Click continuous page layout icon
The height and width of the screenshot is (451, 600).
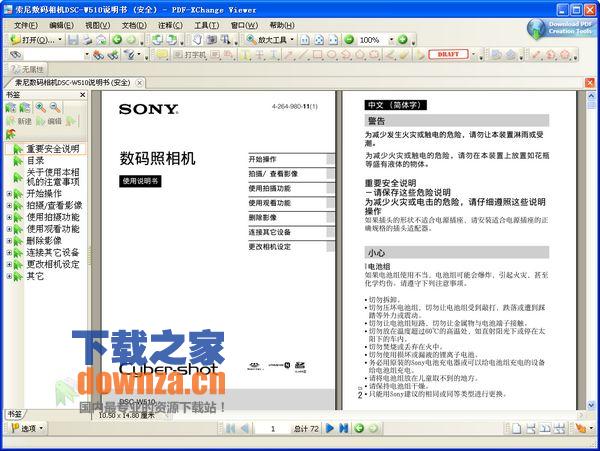point(531,429)
